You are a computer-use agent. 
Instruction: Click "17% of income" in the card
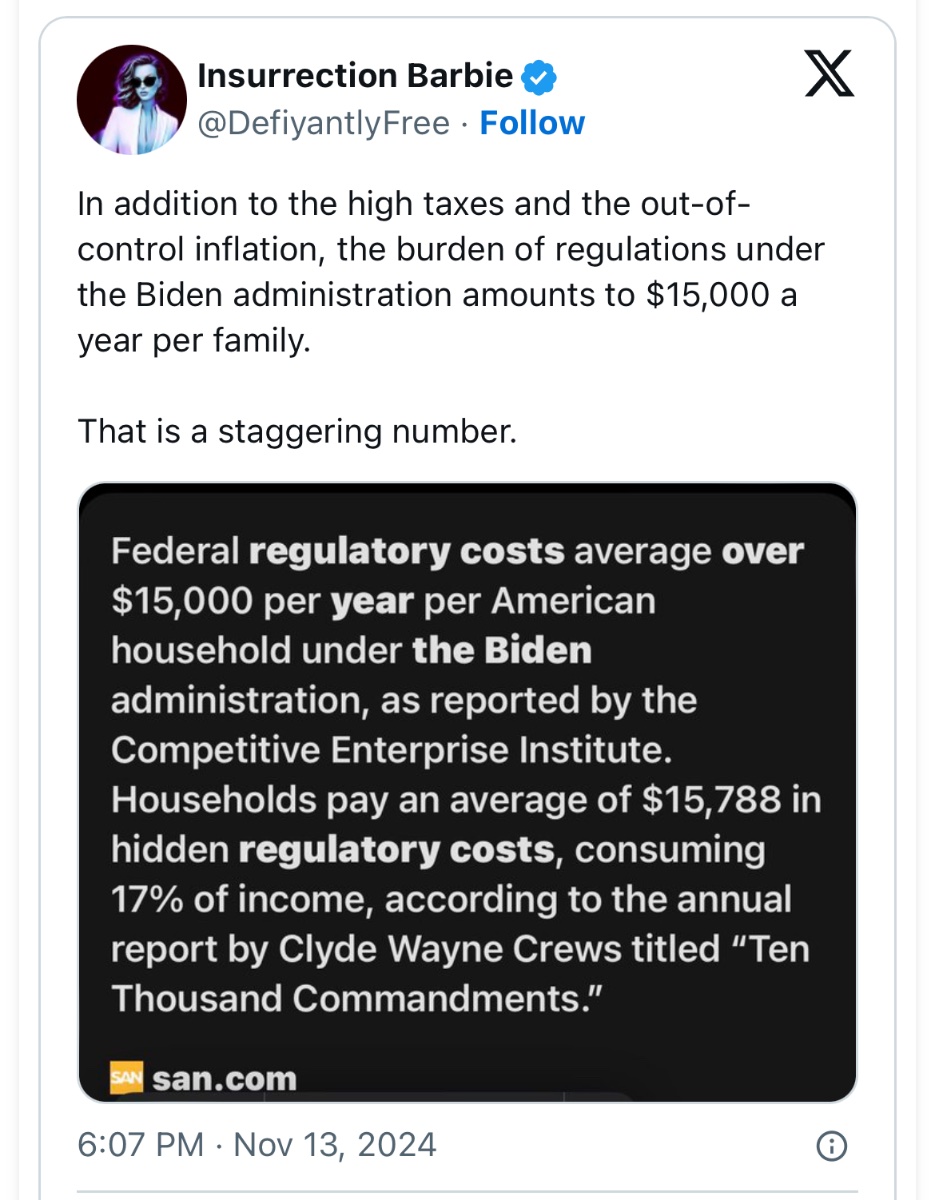(x=242, y=900)
